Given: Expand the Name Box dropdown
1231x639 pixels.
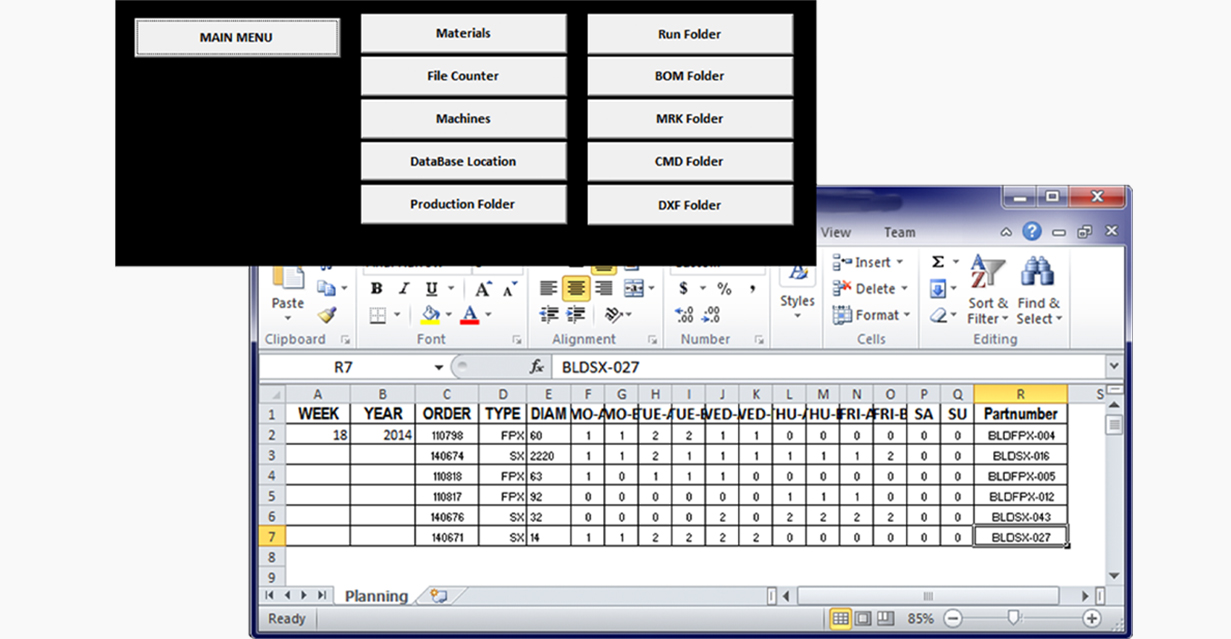Looking at the screenshot, I should pyautogui.click(x=439, y=367).
